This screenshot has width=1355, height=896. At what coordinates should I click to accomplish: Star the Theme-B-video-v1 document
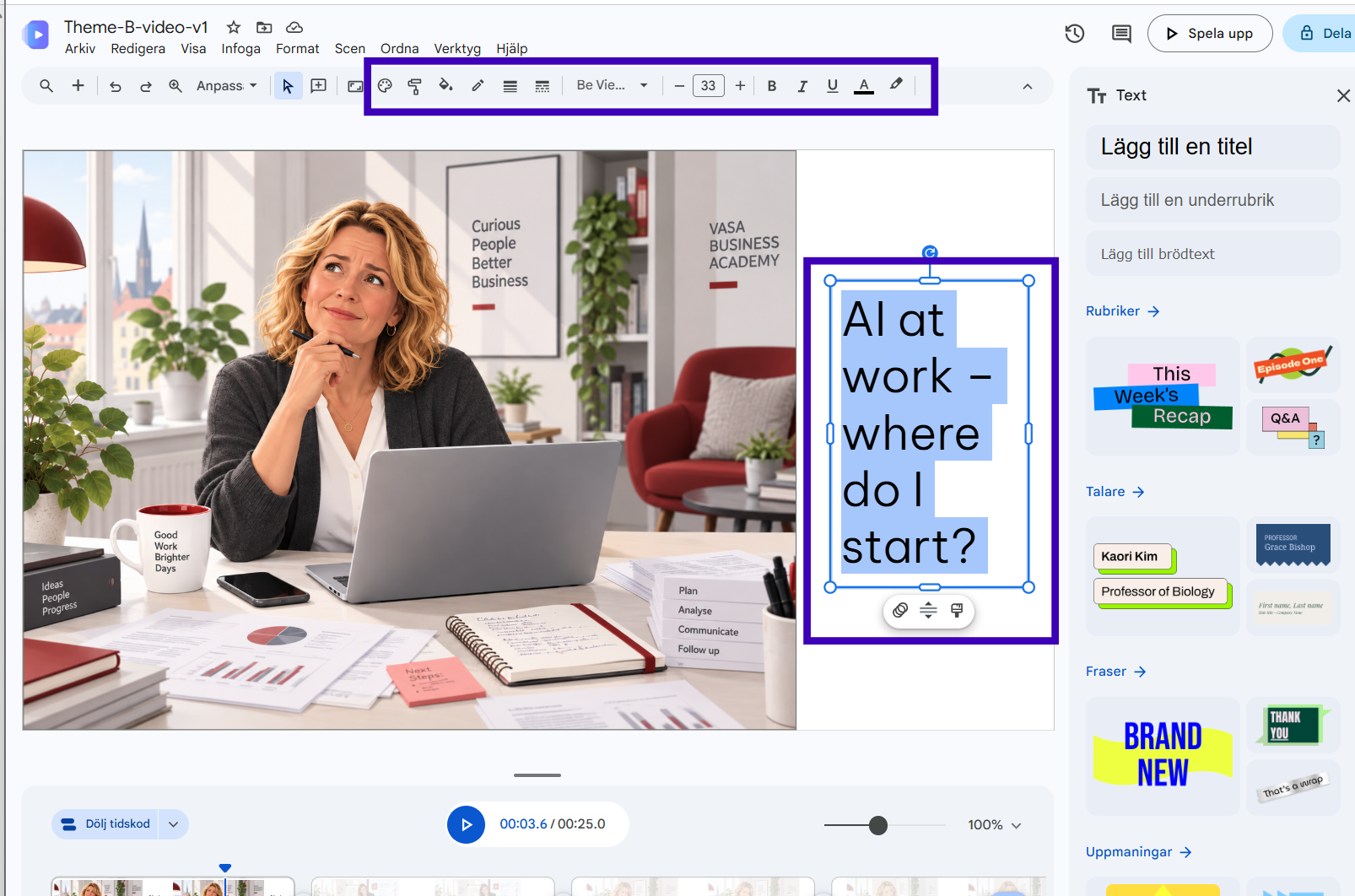click(234, 27)
